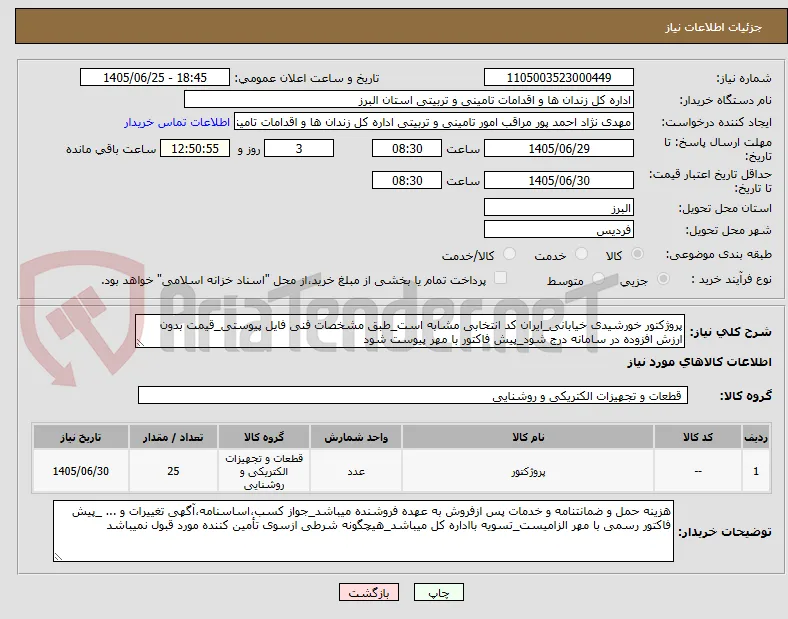Select the خدمت radio button
The width and height of the screenshot is (788, 619).
pos(581,254)
